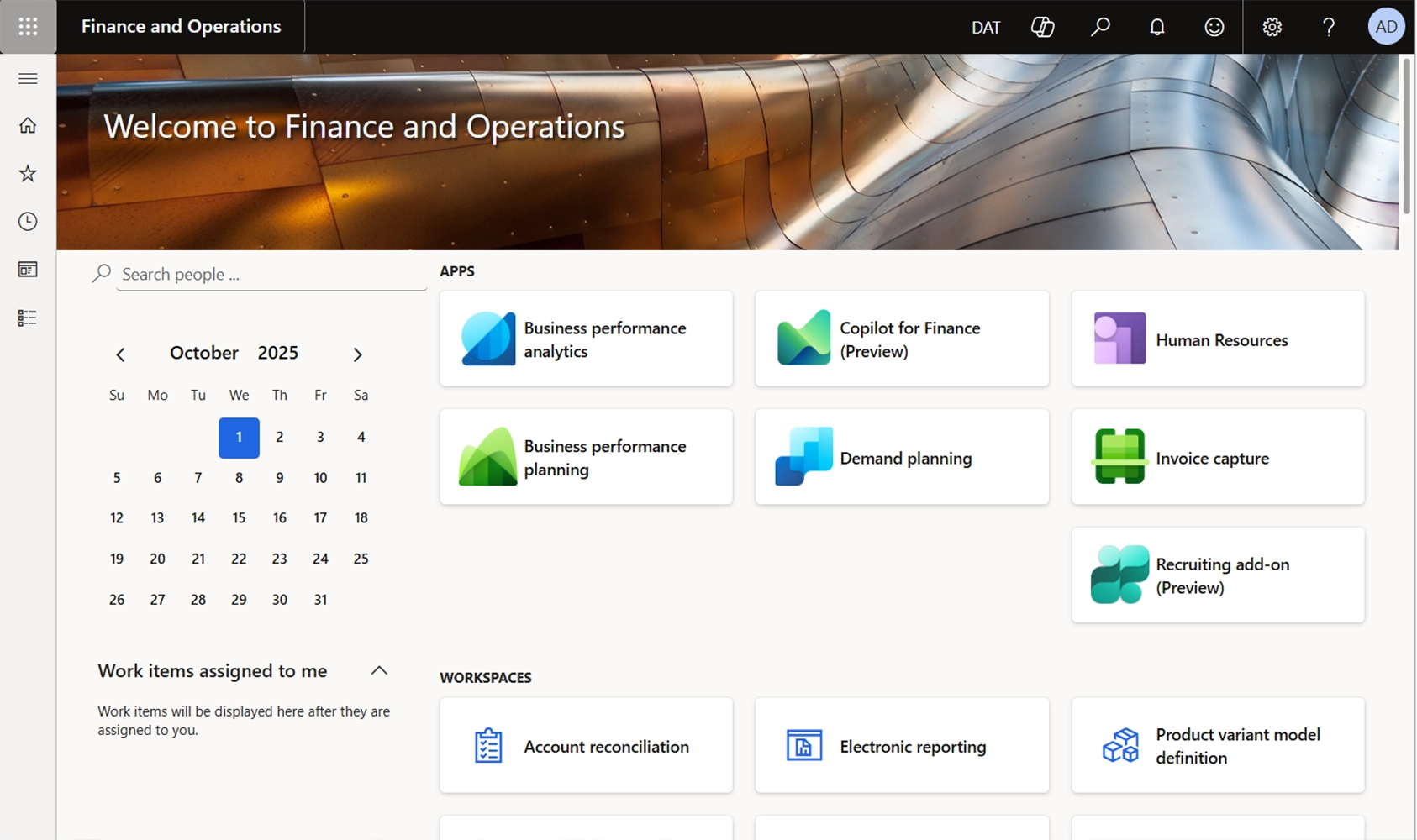Open the Account reconciliation workspace tile
The height and width of the screenshot is (840, 1417).
[x=586, y=746]
